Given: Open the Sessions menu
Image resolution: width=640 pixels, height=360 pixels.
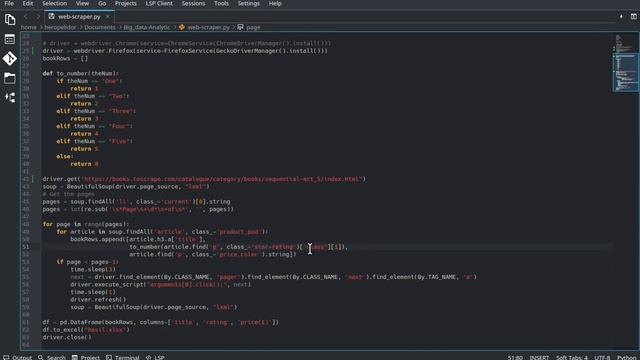Looking at the screenshot, I should tap(193, 4).
